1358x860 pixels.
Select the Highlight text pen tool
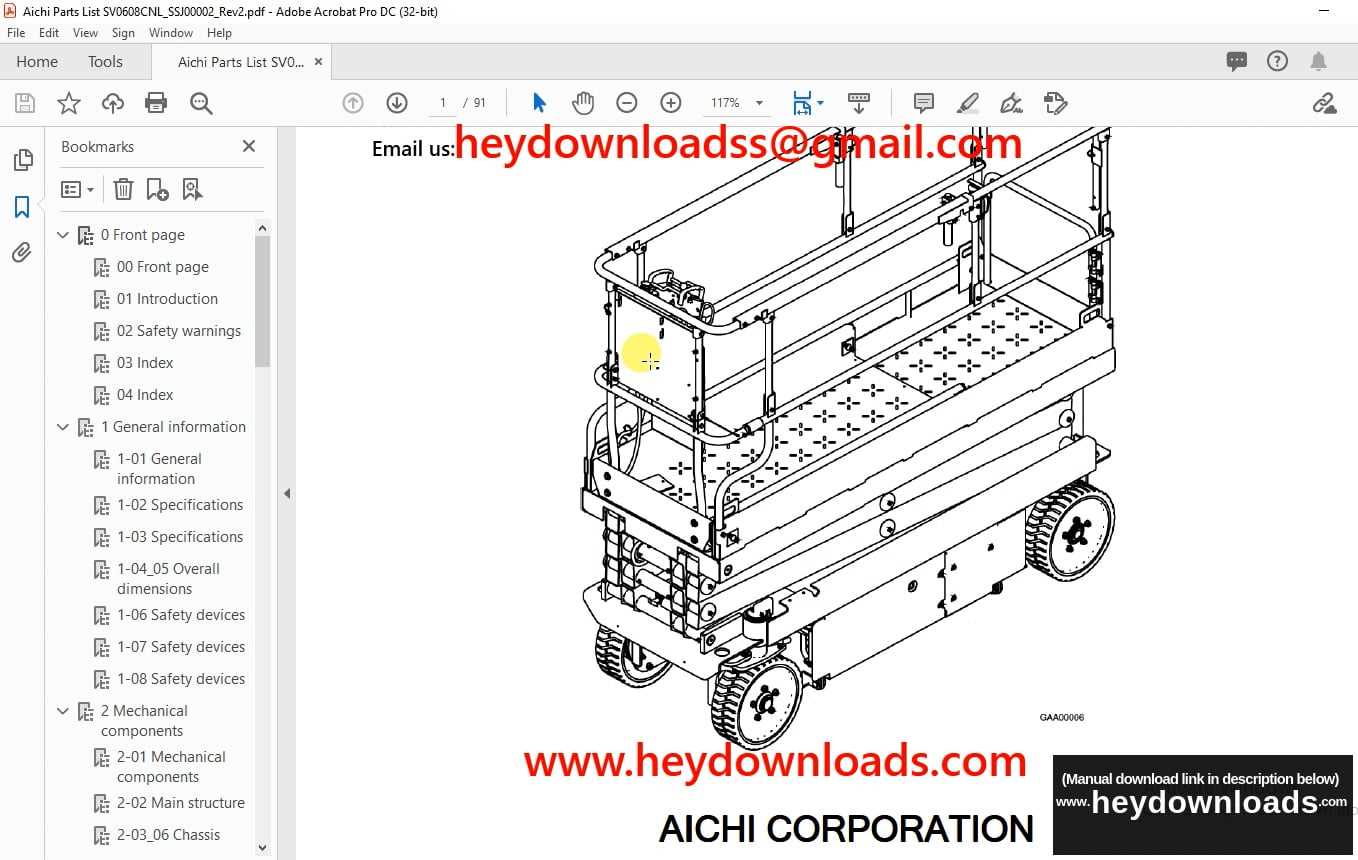pyautogui.click(x=967, y=103)
